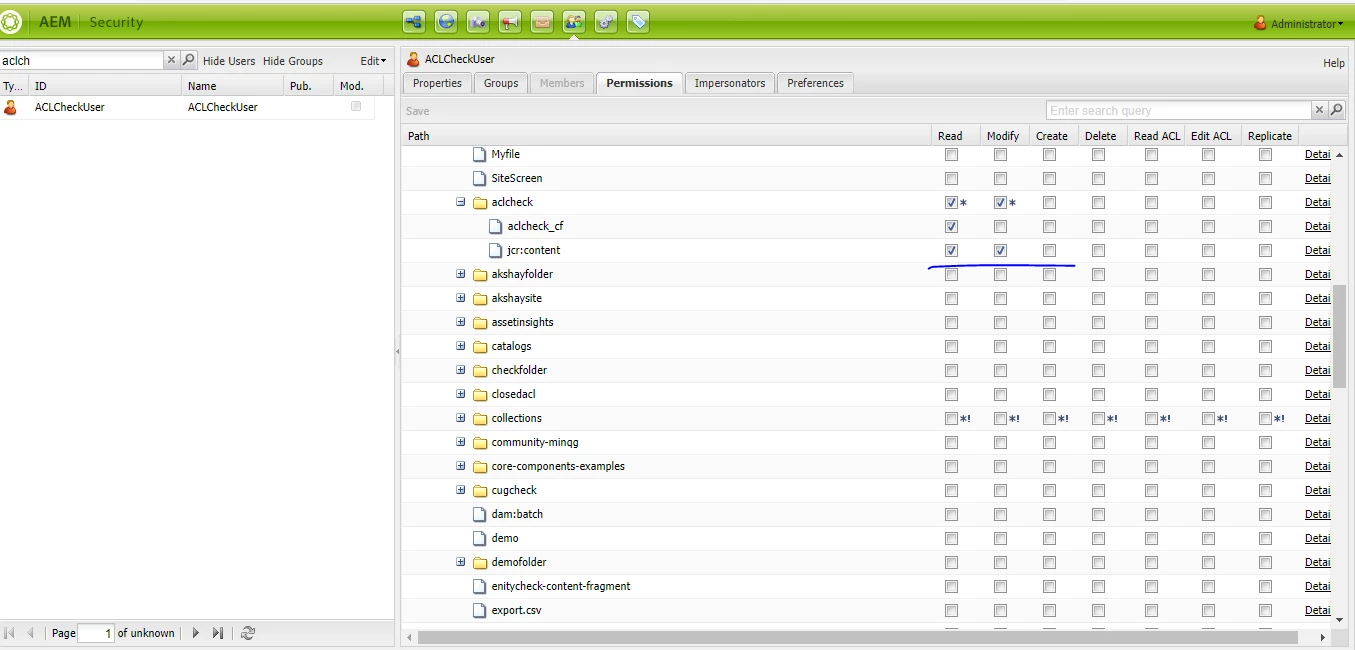
Task: Expand the demofolder node
Action: pyautogui.click(x=461, y=562)
